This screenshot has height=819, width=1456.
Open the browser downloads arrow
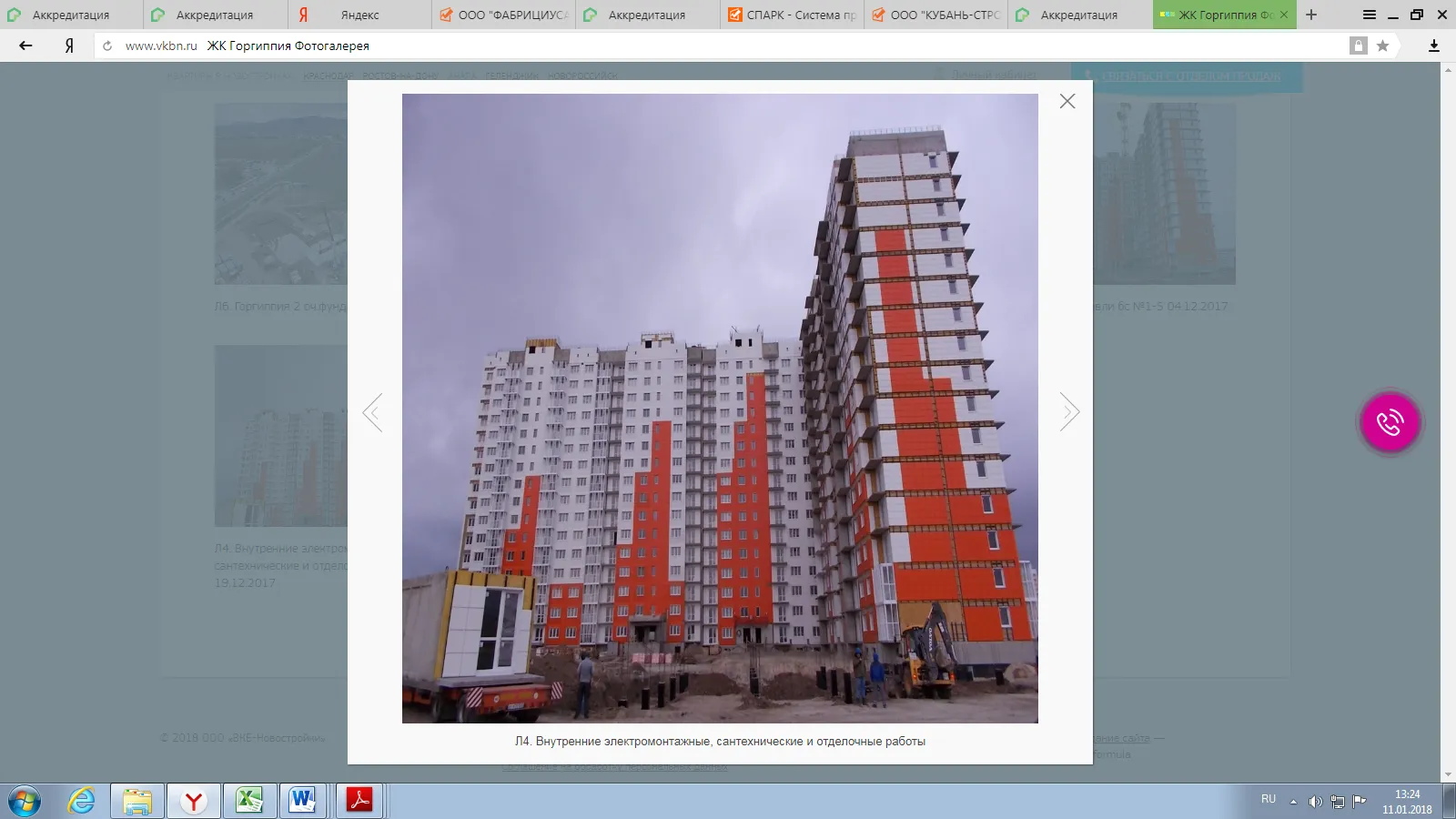pos(1433,45)
